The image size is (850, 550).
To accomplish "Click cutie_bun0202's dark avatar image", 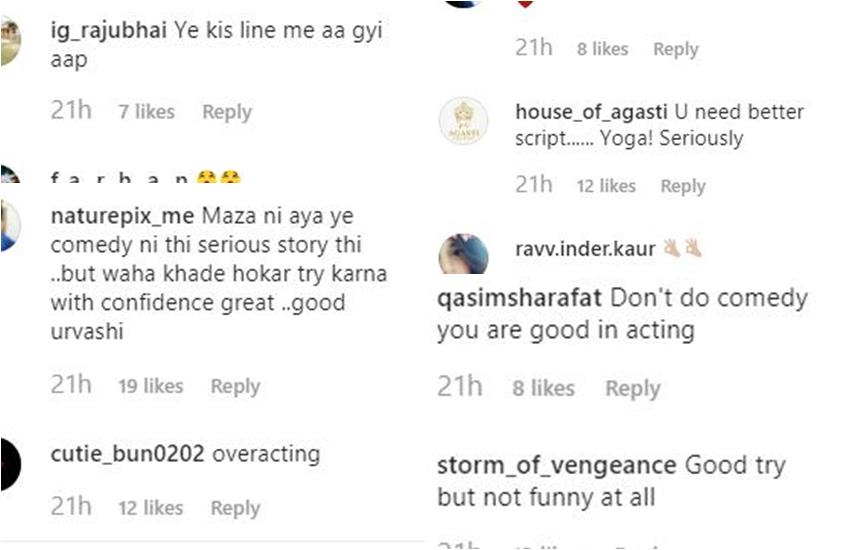I will click(x=8, y=464).
